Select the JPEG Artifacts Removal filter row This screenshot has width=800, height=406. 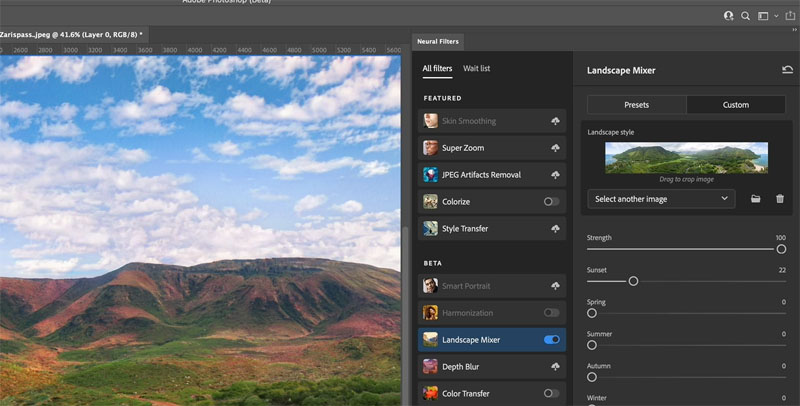pos(492,174)
